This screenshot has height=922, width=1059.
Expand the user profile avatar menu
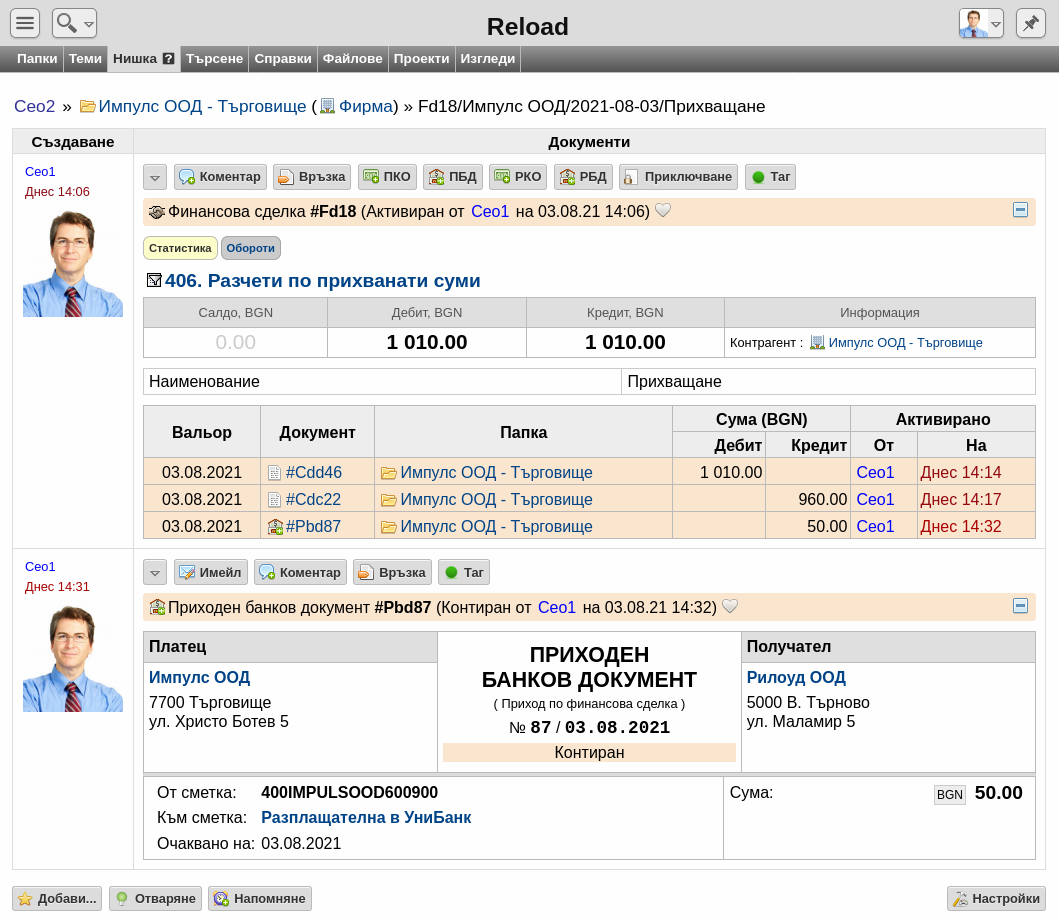[981, 23]
